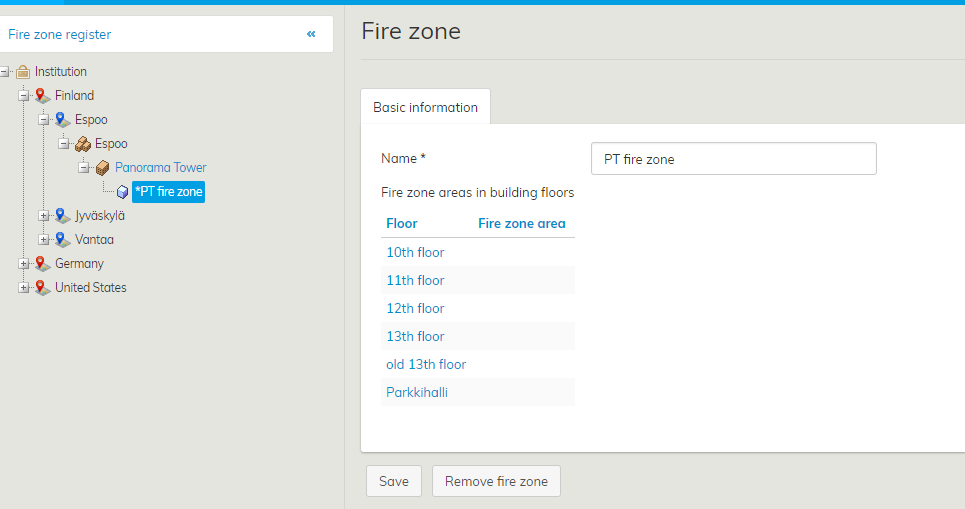Click the Panorama Tower building icon
965x509 pixels.
click(x=102, y=168)
